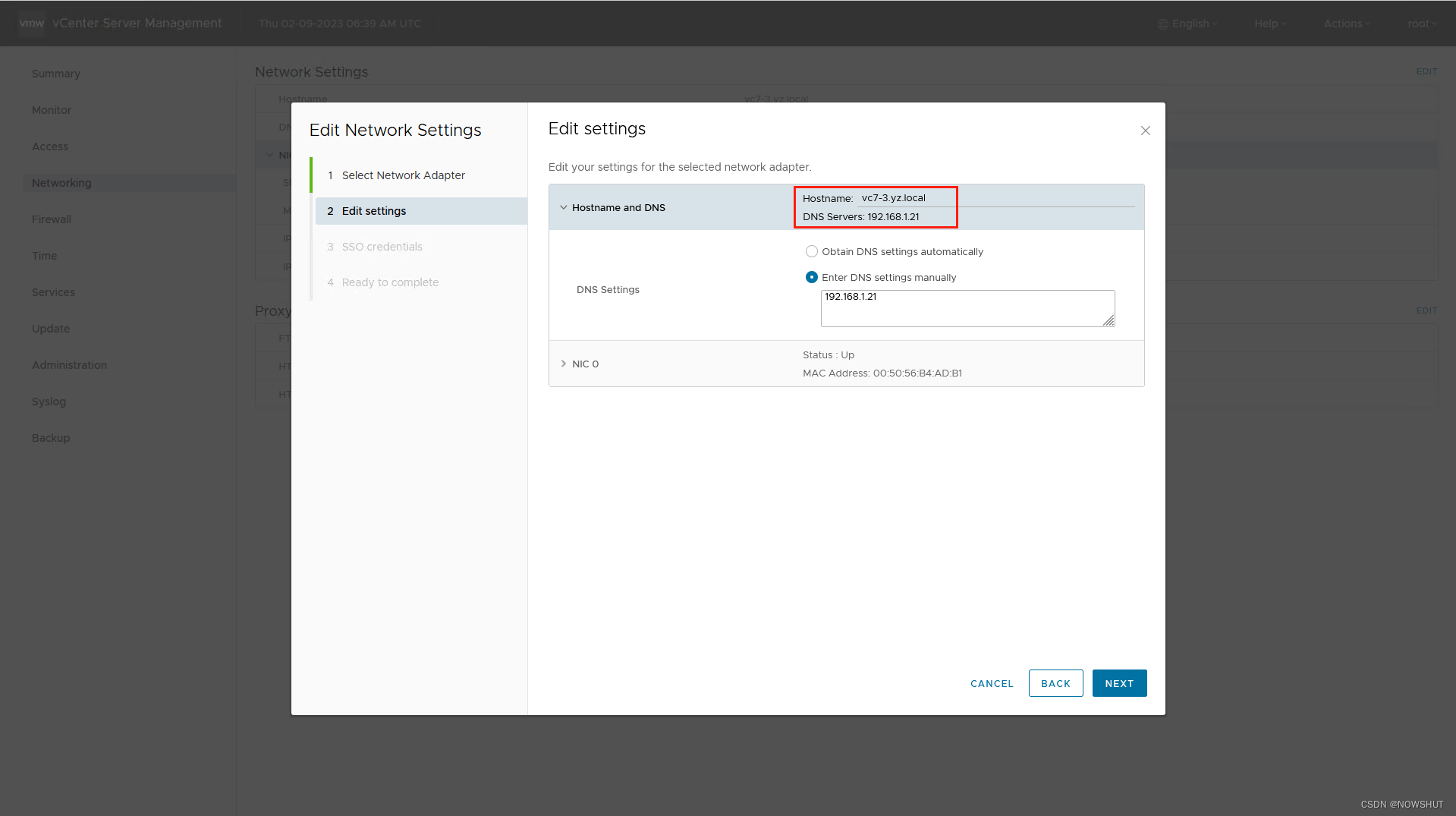Open Monitor in the sidebar
Image resolution: width=1456 pixels, height=816 pixels.
(52, 110)
